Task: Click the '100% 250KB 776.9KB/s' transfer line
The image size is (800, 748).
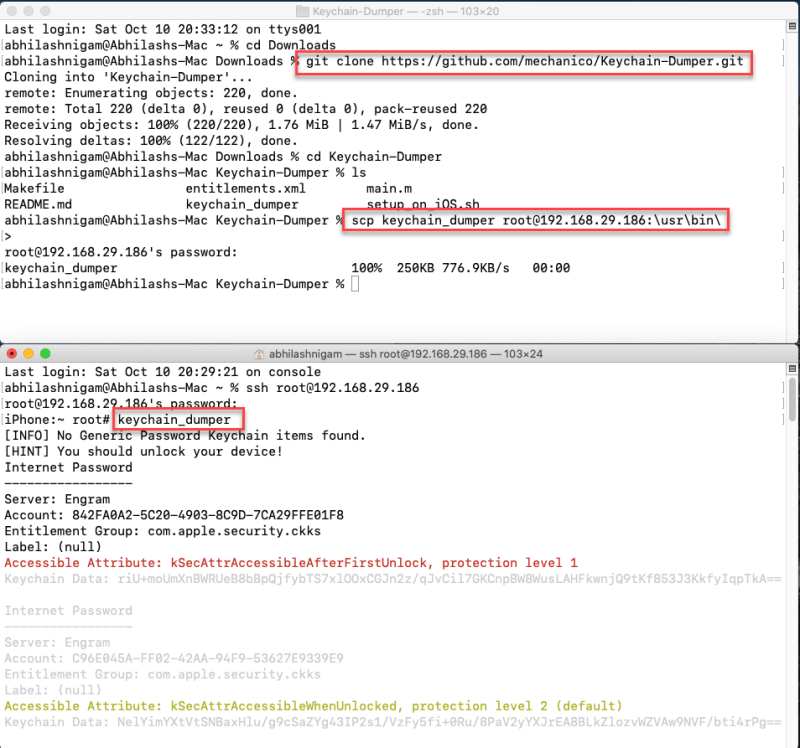Action: (x=287, y=268)
